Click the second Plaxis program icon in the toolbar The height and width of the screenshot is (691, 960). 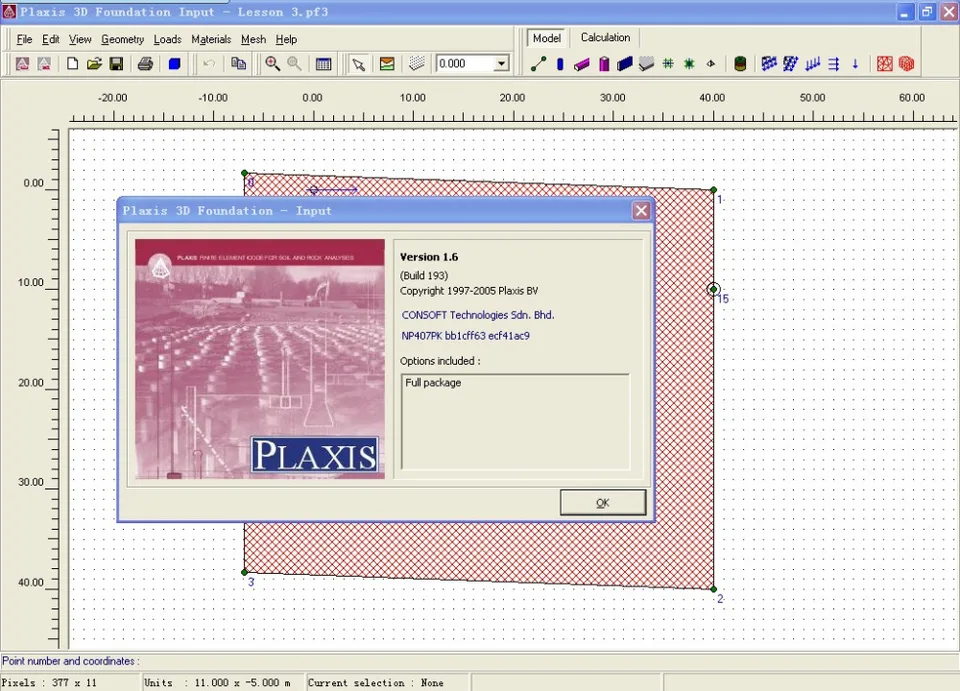44,64
